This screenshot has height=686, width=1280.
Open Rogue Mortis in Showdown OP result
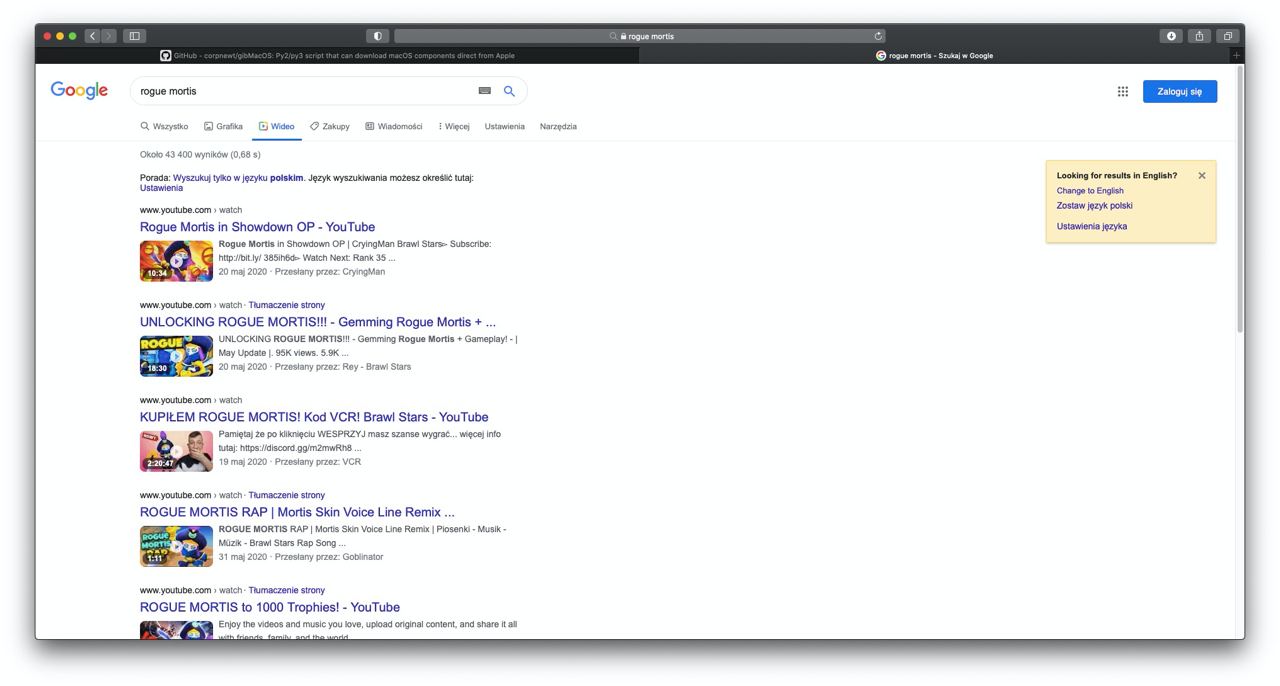tap(258, 227)
